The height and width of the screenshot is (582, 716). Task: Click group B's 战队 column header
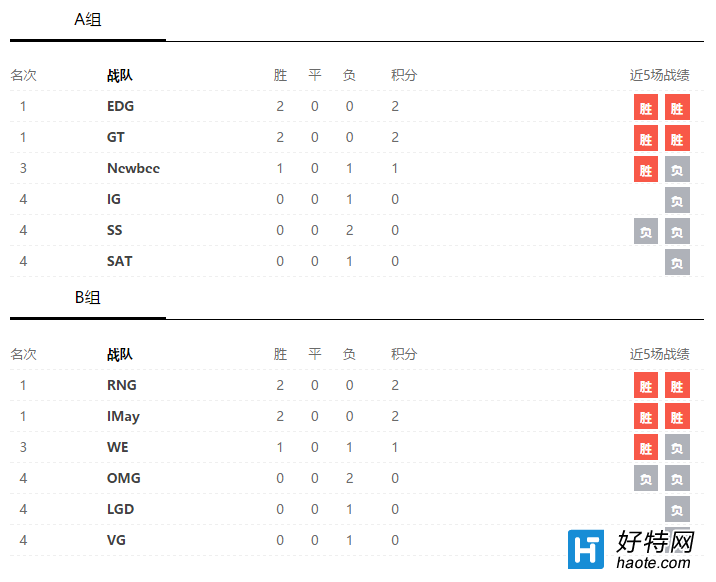(x=120, y=354)
